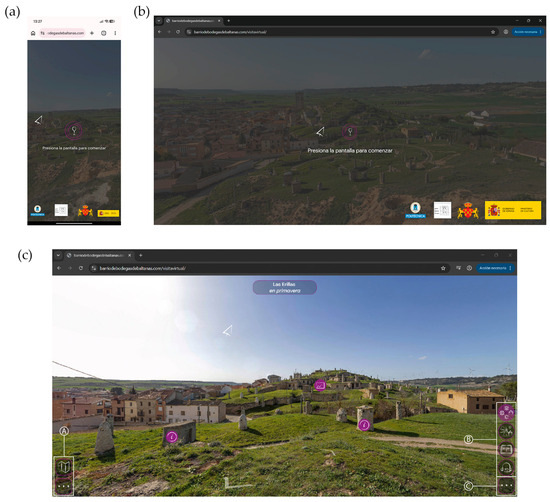The width and height of the screenshot is (550, 502).
Task: Go back in browser window (b)
Action: tap(160, 32)
